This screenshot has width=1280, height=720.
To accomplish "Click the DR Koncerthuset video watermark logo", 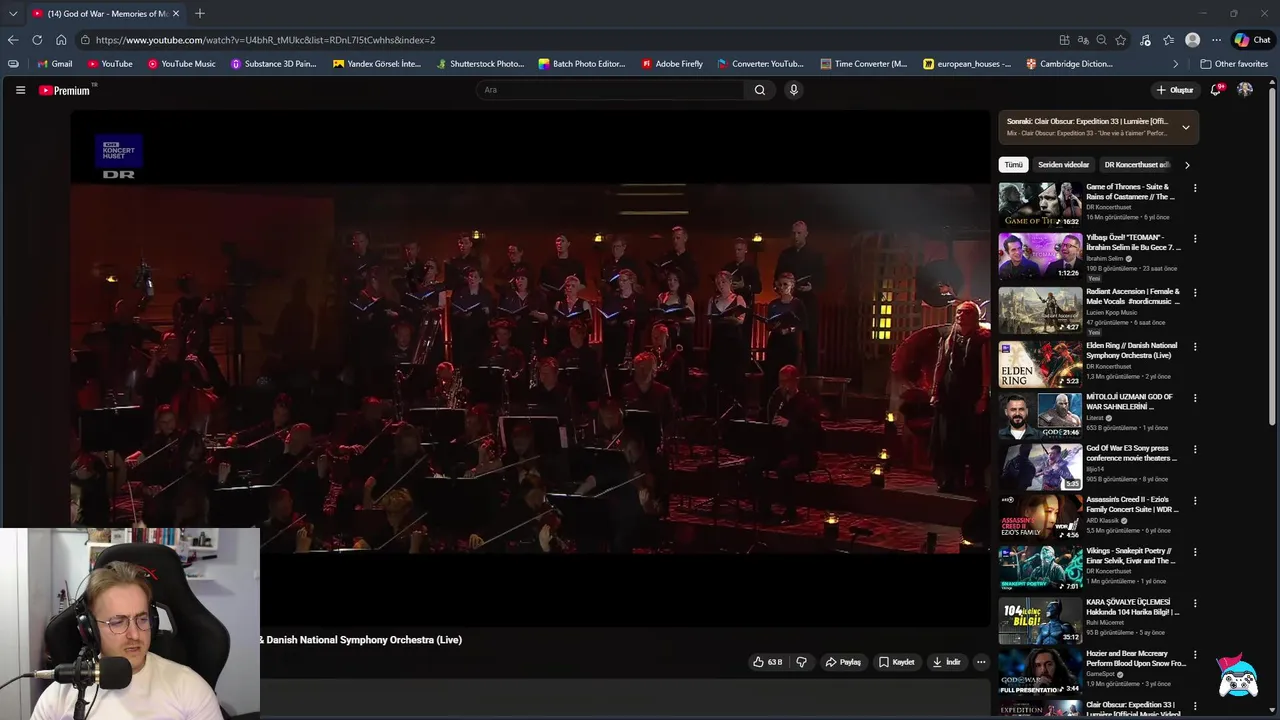I will pyautogui.click(x=119, y=158).
